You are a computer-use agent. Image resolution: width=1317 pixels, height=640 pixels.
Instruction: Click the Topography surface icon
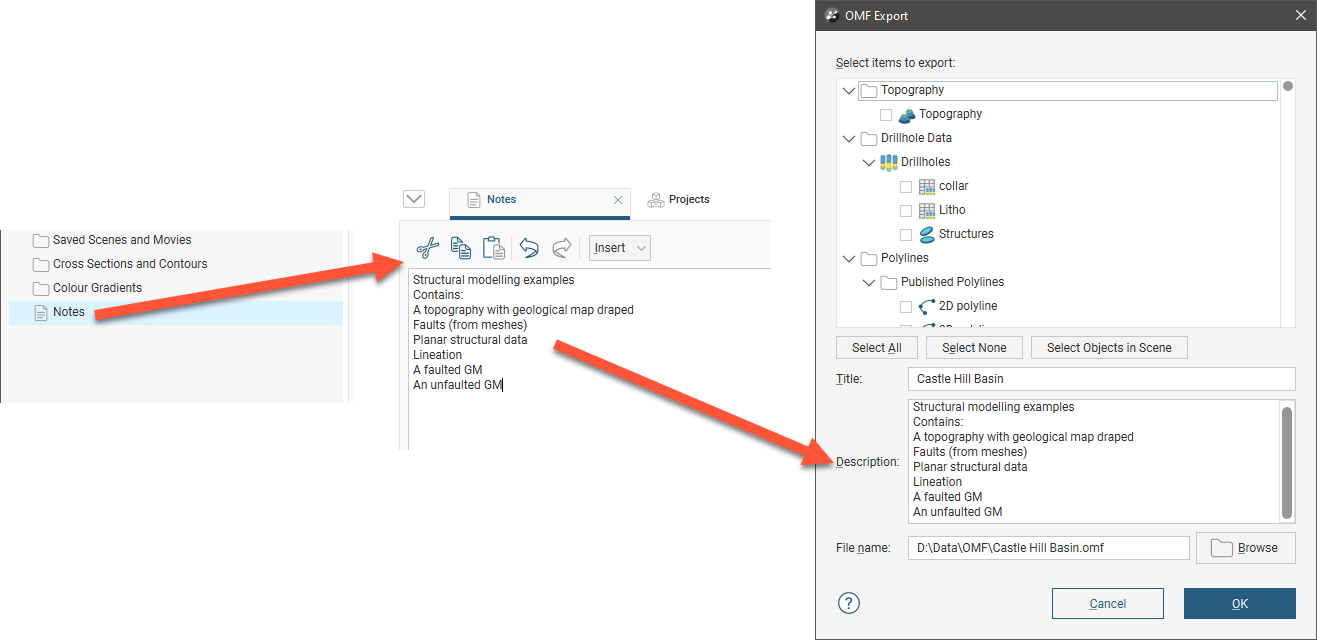[x=907, y=115]
